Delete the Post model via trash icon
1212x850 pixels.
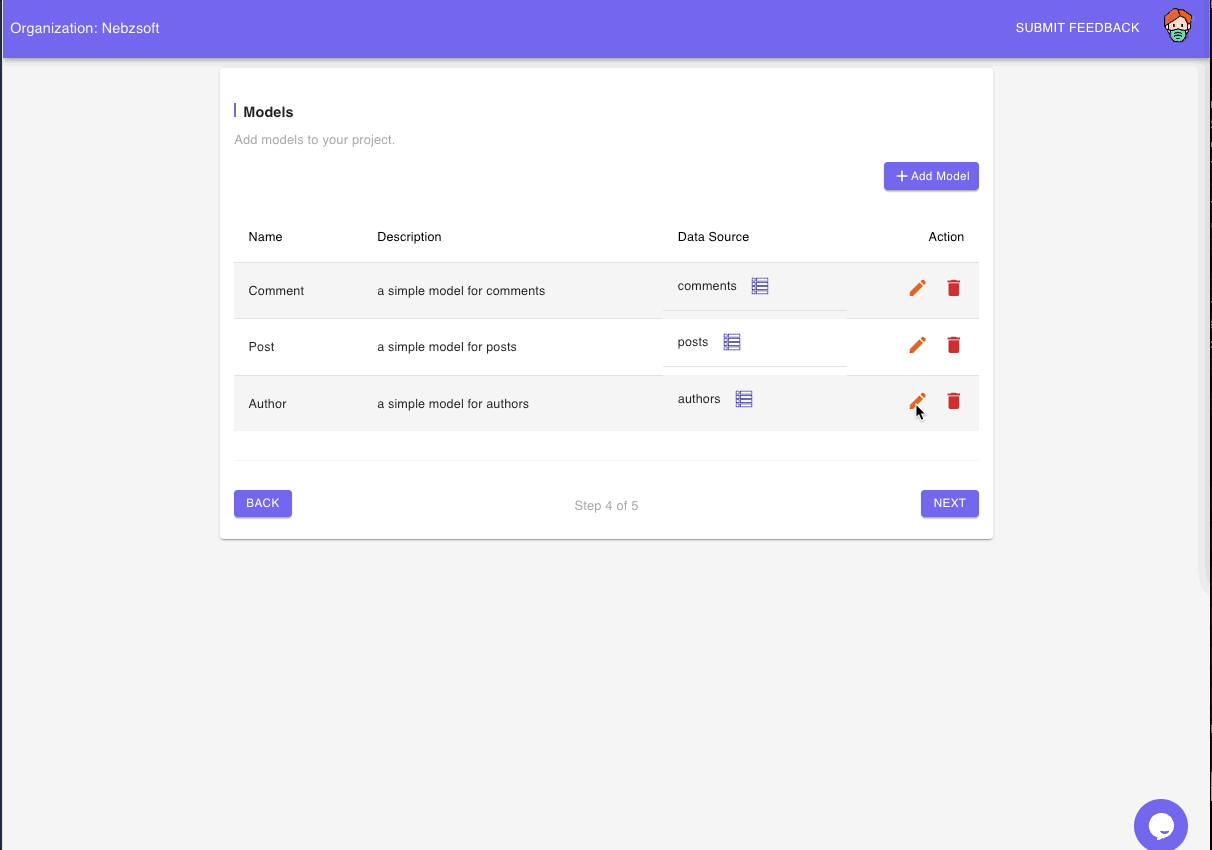[x=954, y=345]
